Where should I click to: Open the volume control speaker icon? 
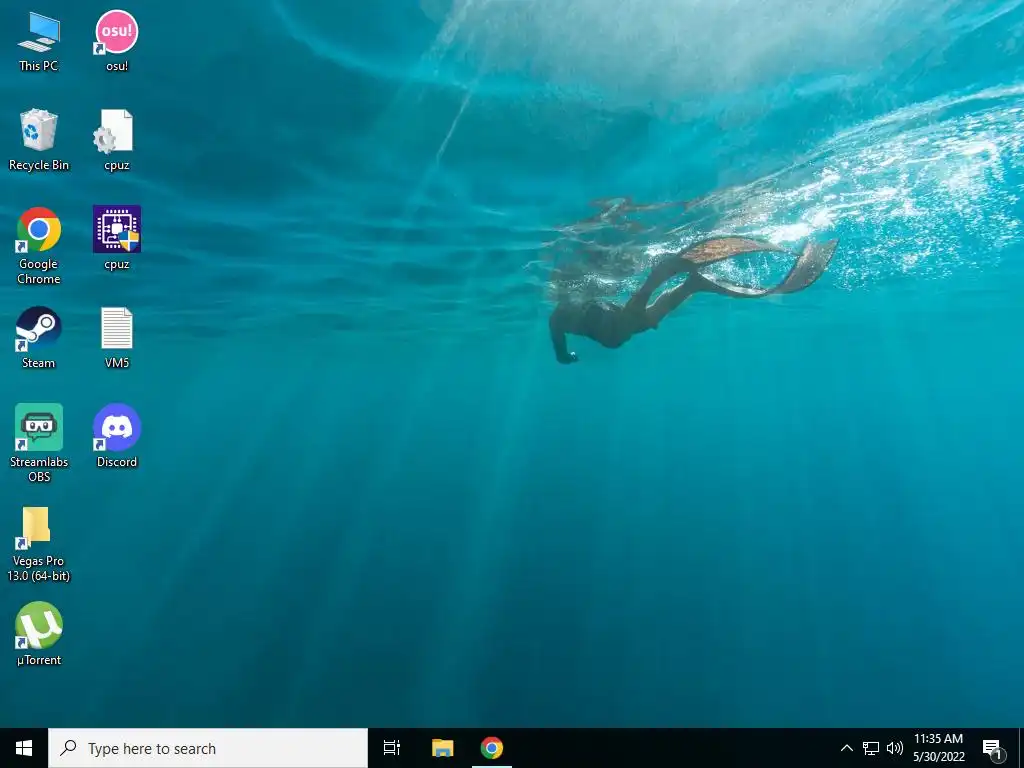895,748
